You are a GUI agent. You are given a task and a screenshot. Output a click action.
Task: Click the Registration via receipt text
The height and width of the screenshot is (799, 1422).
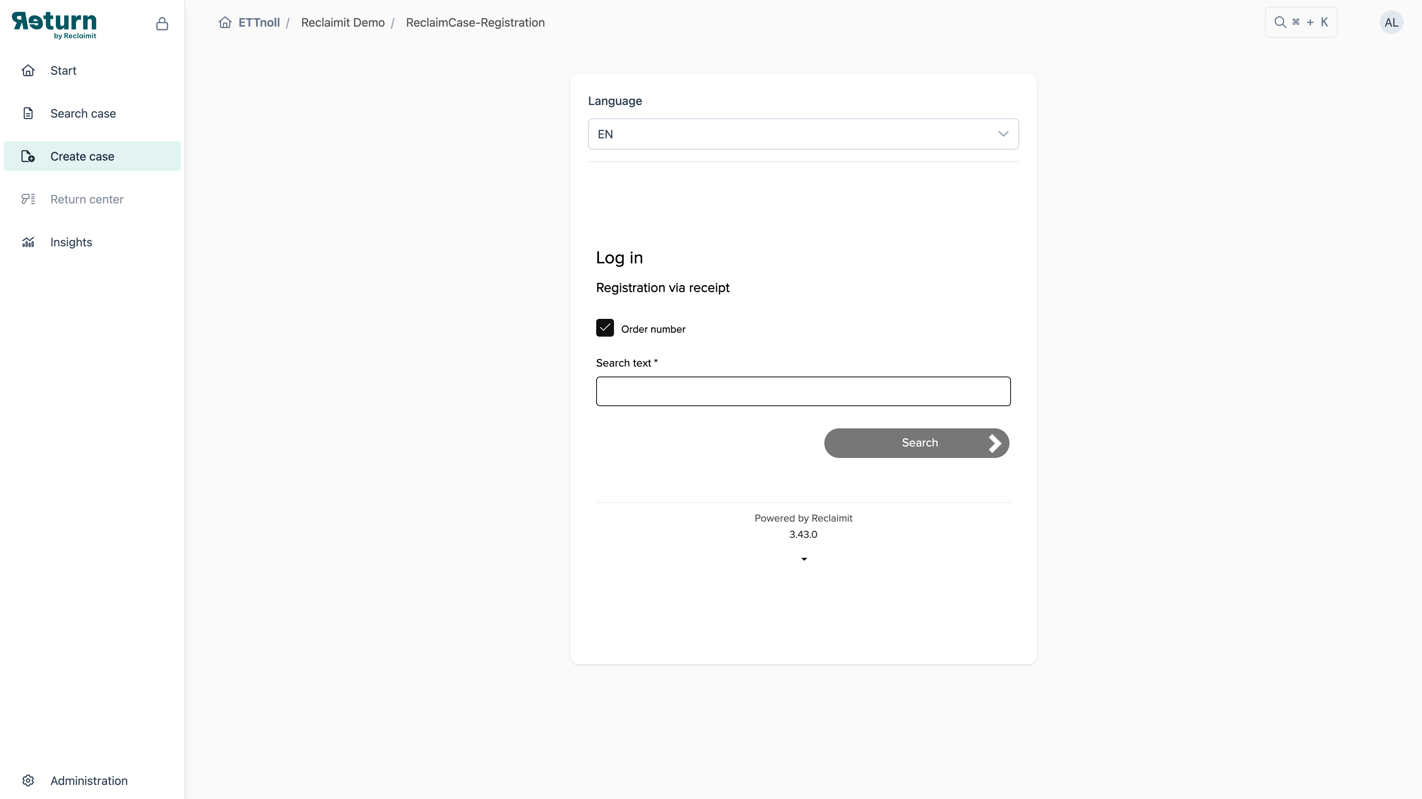pos(663,288)
